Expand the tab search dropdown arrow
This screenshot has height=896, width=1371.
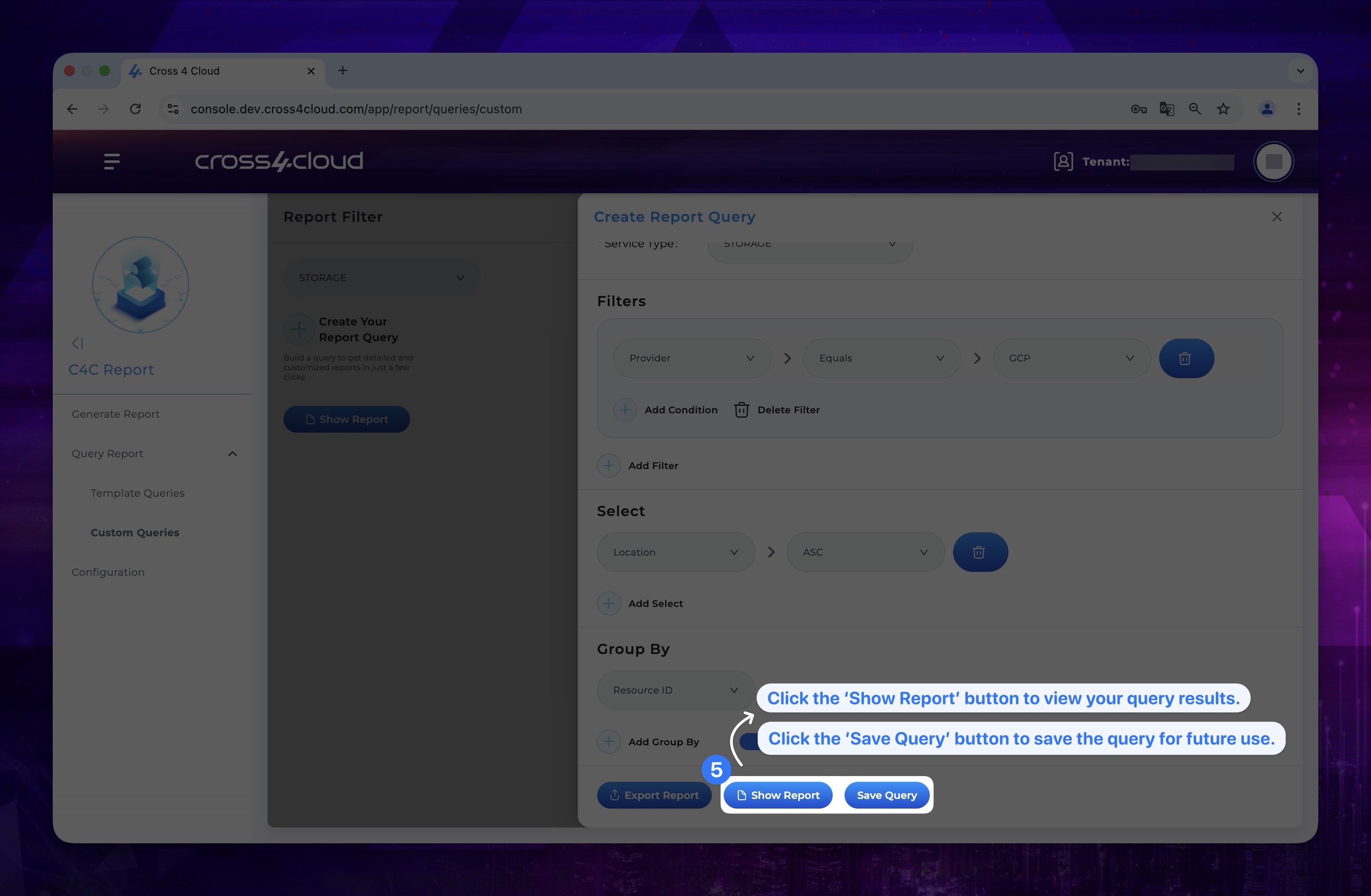(x=1300, y=71)
